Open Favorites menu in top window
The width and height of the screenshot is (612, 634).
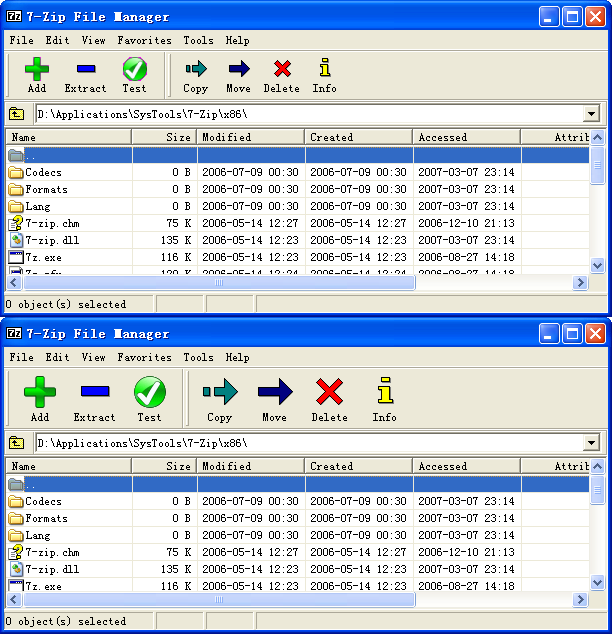click(x=144, y=40)
